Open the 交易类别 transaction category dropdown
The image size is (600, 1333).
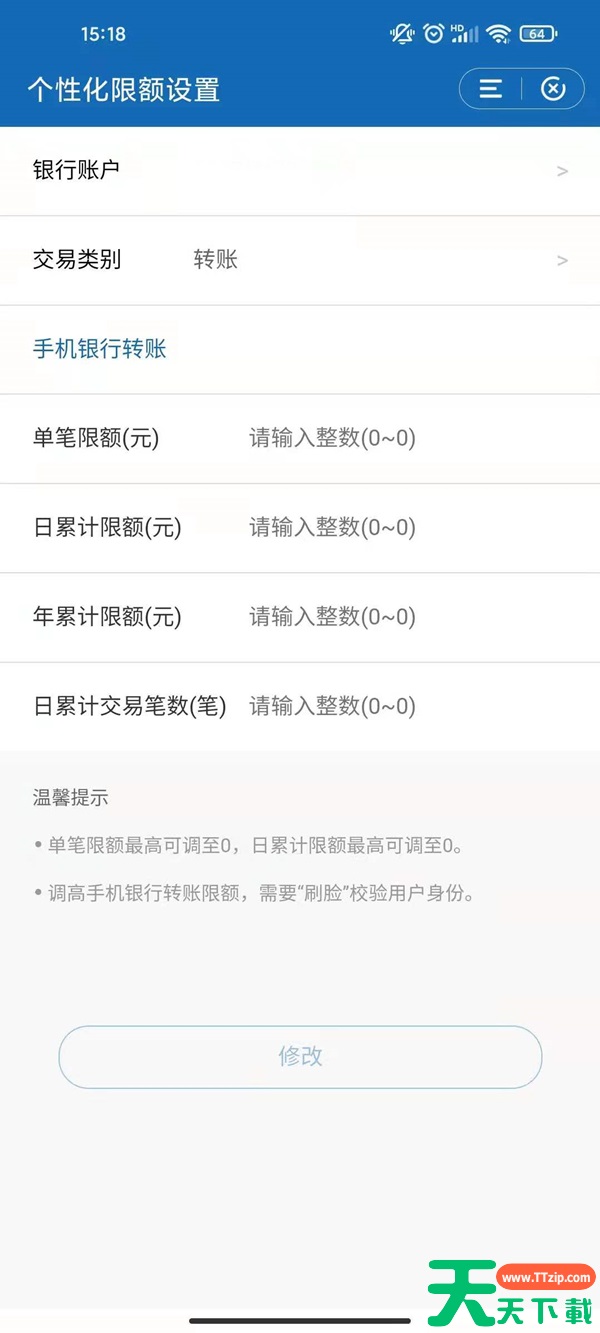(x=300, y=260)
